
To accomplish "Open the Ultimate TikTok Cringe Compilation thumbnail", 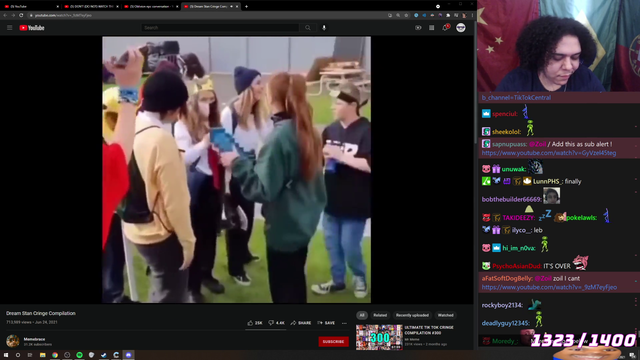I will [x=379, y=337].
